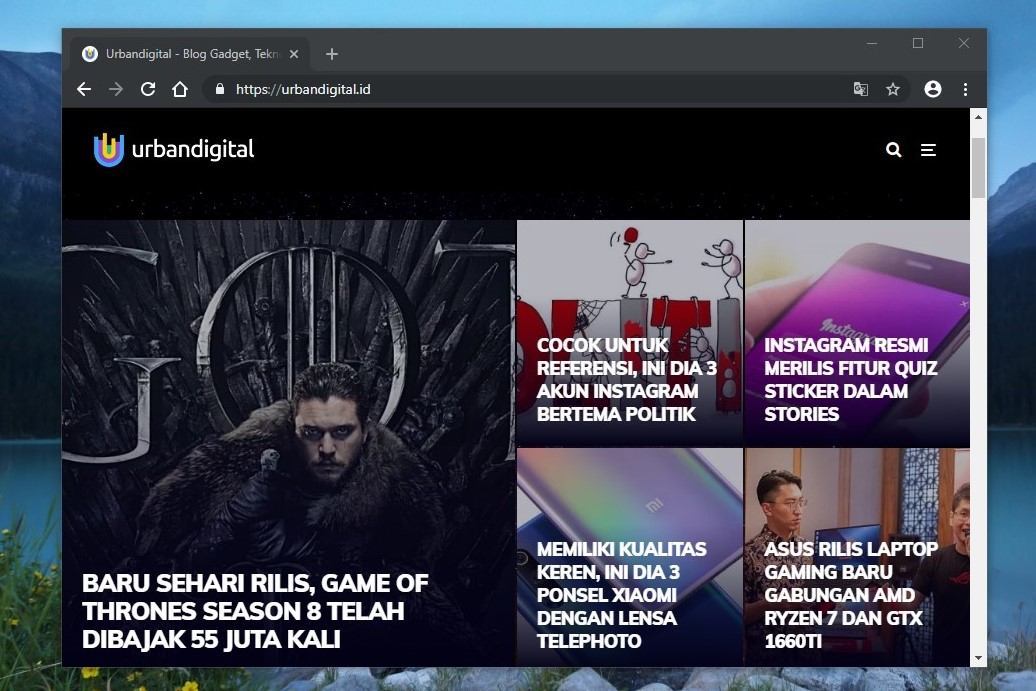Open a new tab with the plus button
The height and width of the screenshot is (691, 1036).
coord(331,54)
